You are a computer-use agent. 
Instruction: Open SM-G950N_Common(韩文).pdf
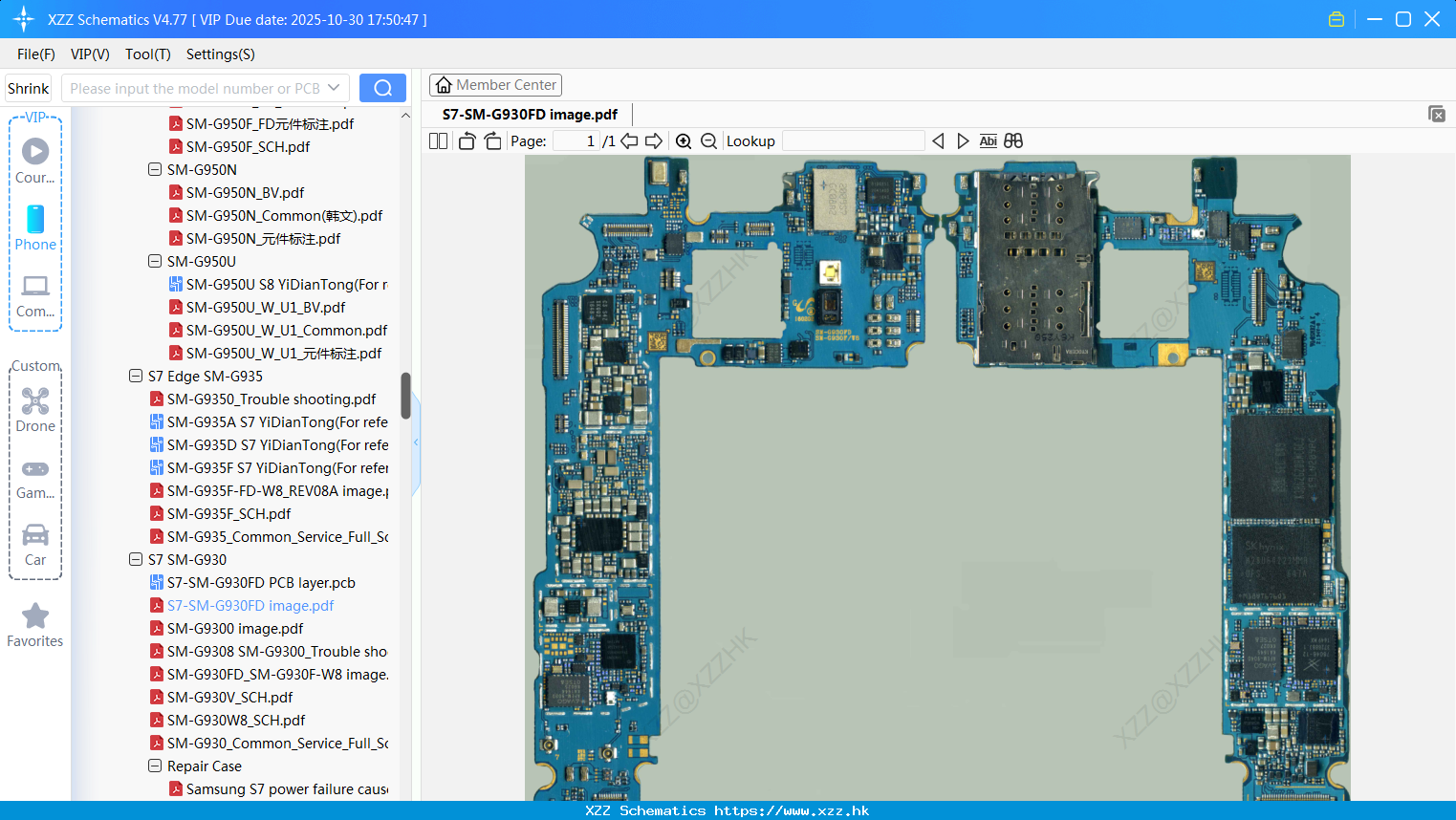click(x=284, y=215)
